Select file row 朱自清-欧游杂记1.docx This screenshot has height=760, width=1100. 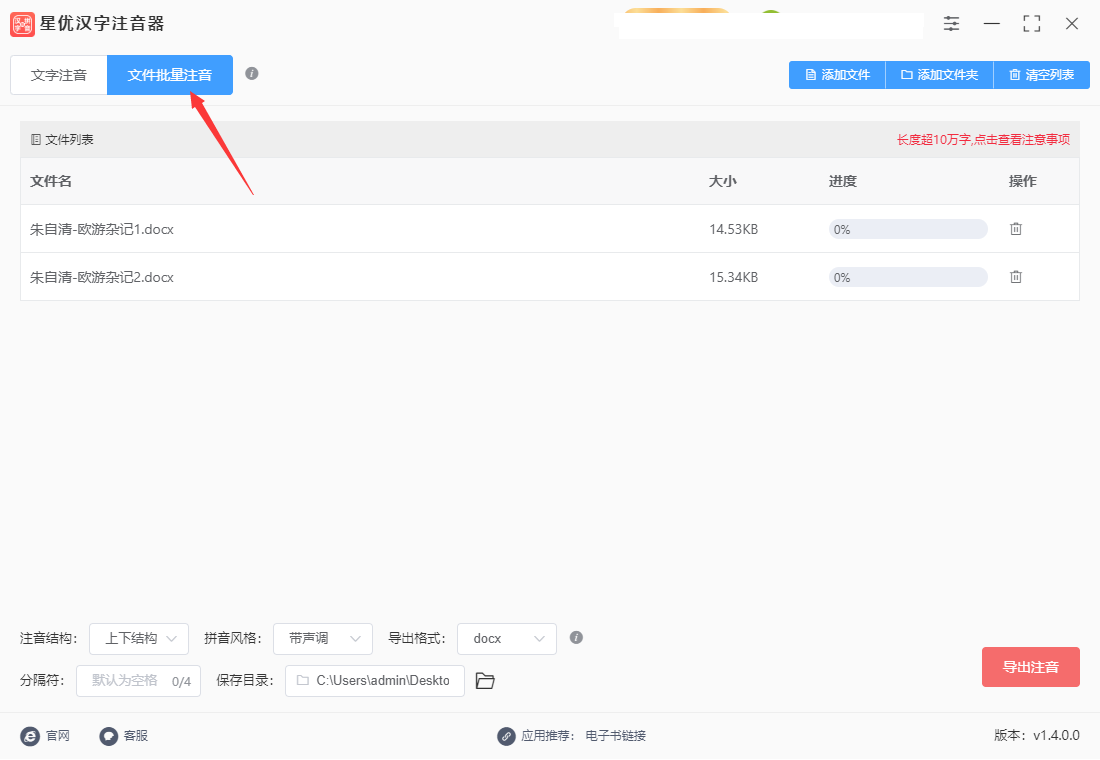(x=550, y=229)
